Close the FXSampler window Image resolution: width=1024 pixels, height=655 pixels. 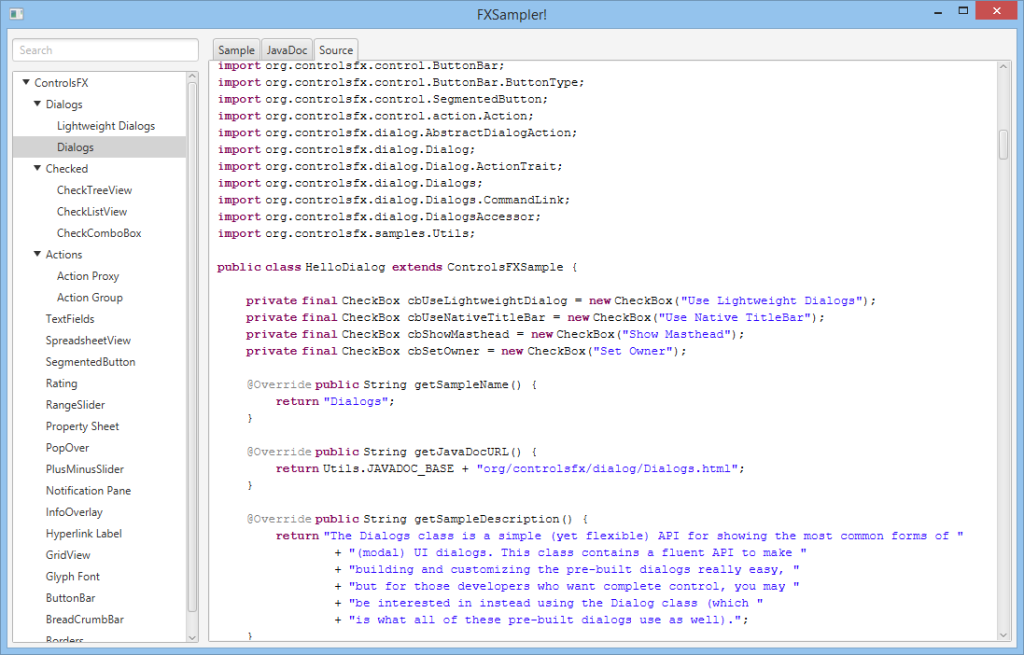(x=997, y=11)
